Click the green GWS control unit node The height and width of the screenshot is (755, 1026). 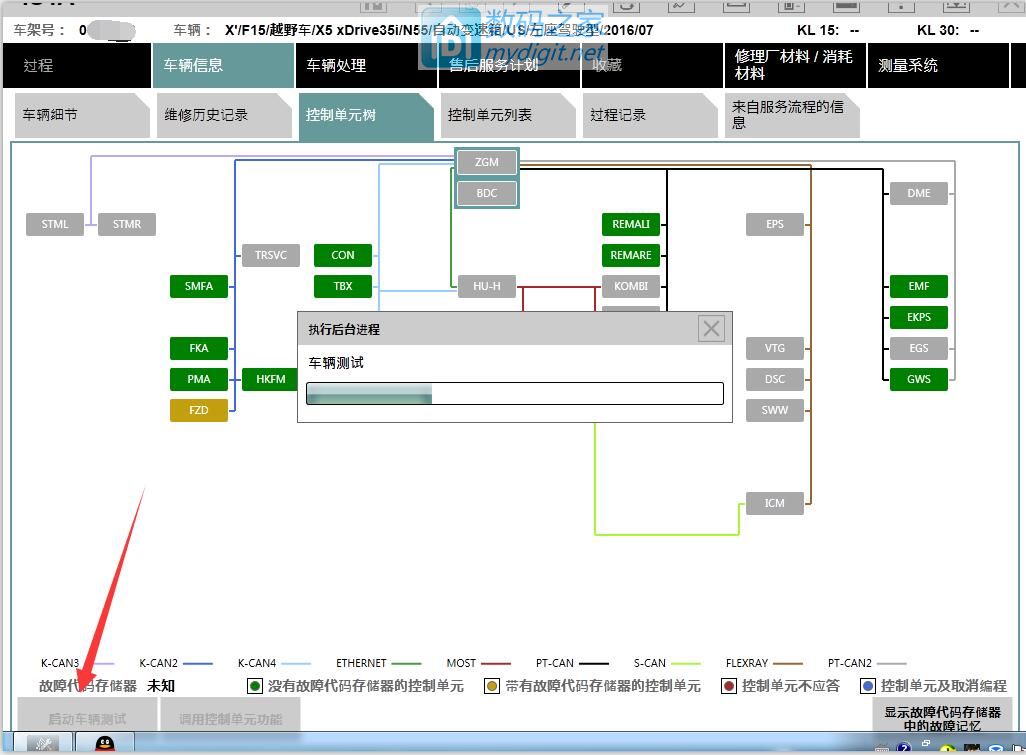[918, 379]
